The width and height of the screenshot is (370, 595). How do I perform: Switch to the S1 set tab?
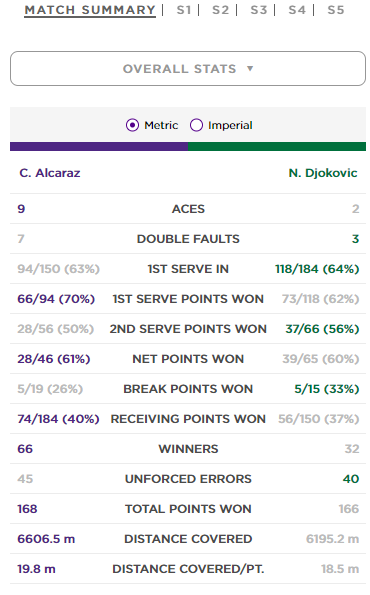184,10
